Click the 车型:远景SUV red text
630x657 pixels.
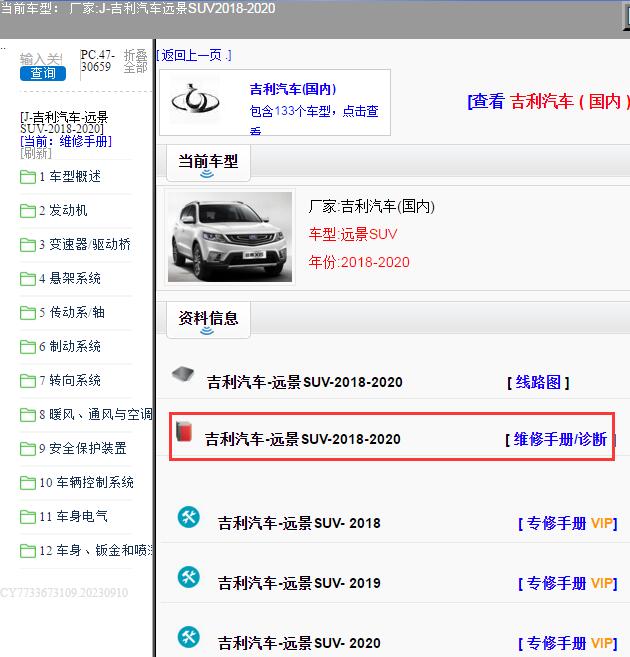[353, 234]
